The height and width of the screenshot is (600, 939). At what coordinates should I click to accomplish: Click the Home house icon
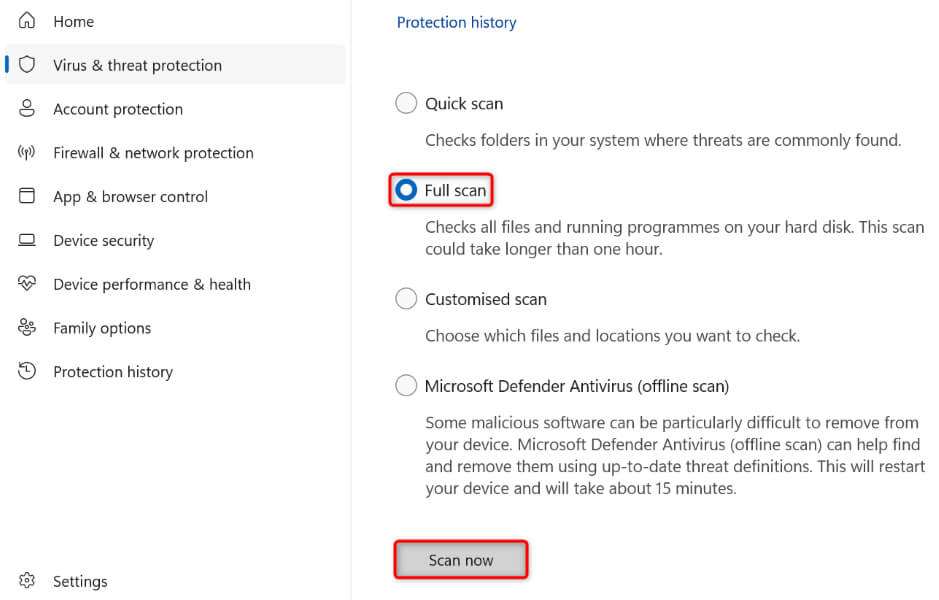tap(27, 21)
